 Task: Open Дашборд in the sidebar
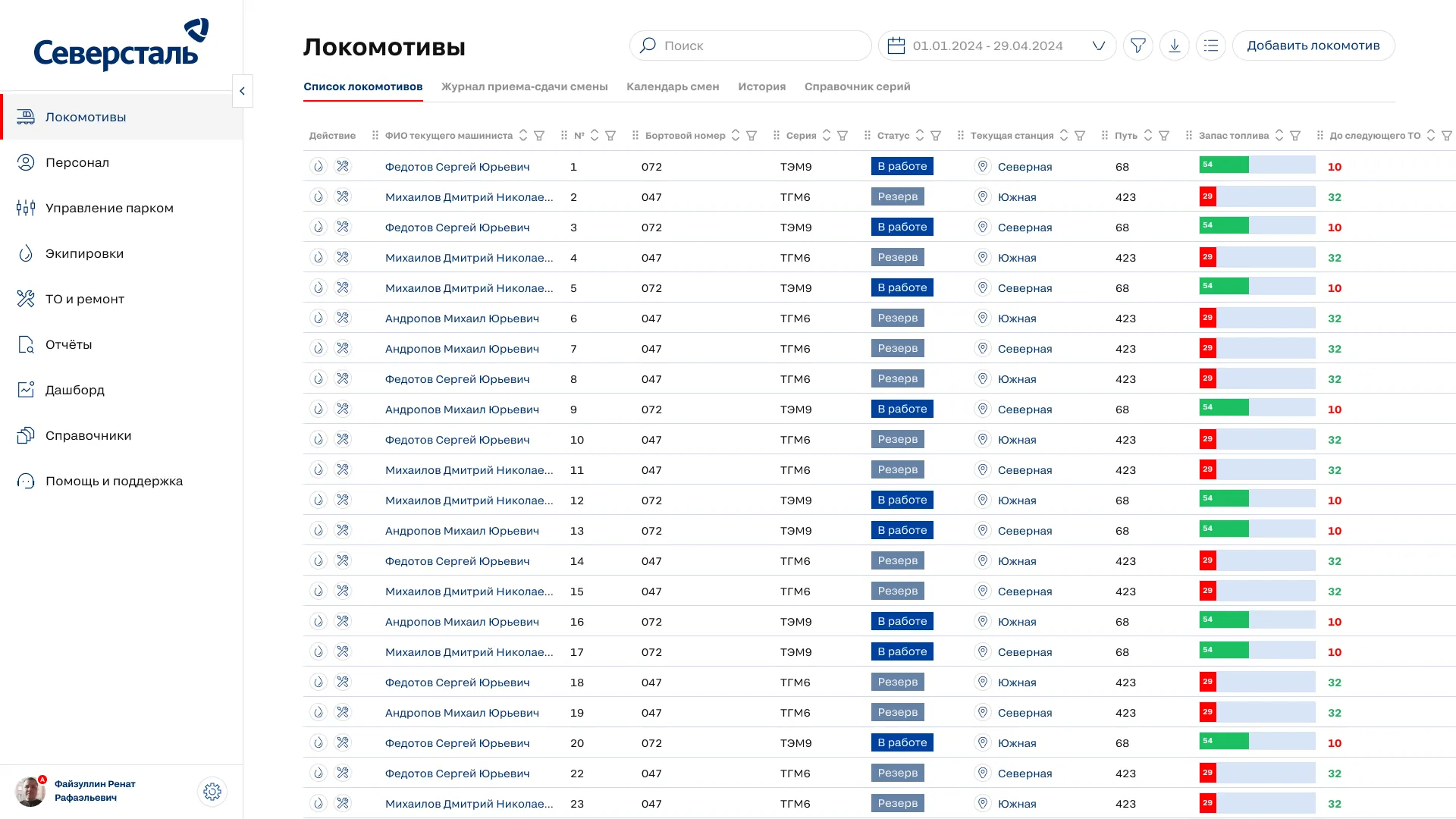point(121,390)
